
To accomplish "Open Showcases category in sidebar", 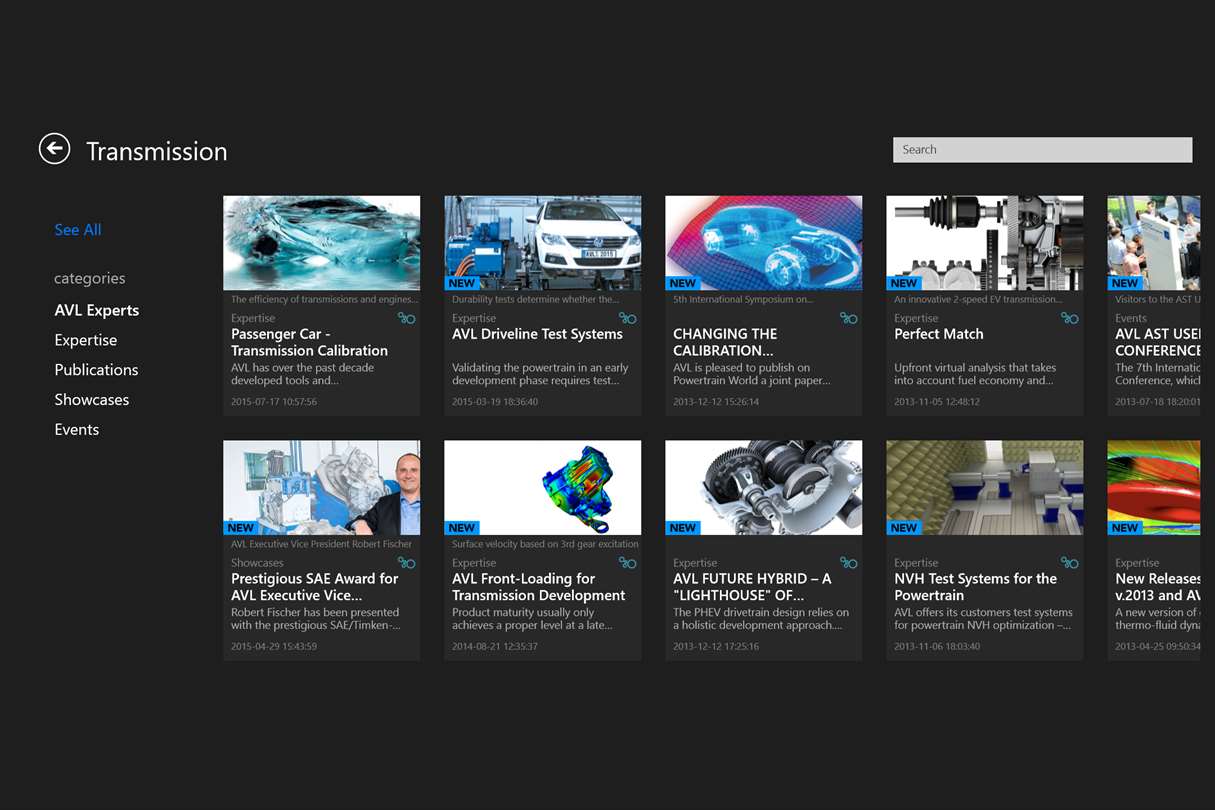I will tap(92, 400).
